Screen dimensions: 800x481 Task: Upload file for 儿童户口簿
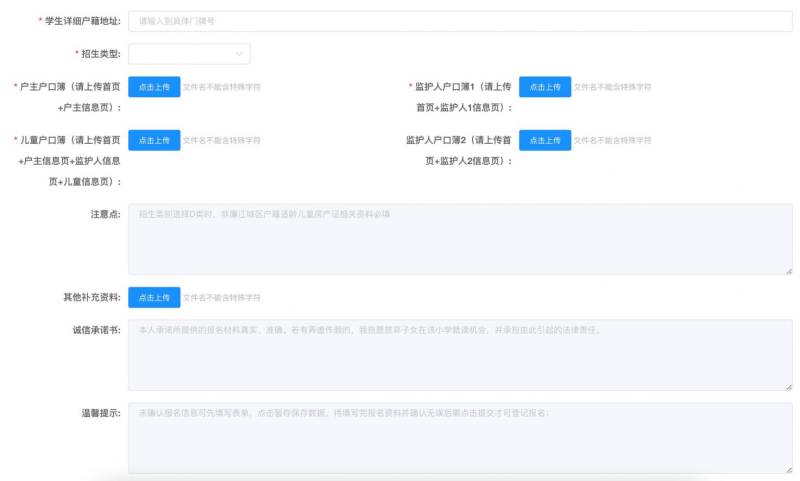click(x=154, y=140)
